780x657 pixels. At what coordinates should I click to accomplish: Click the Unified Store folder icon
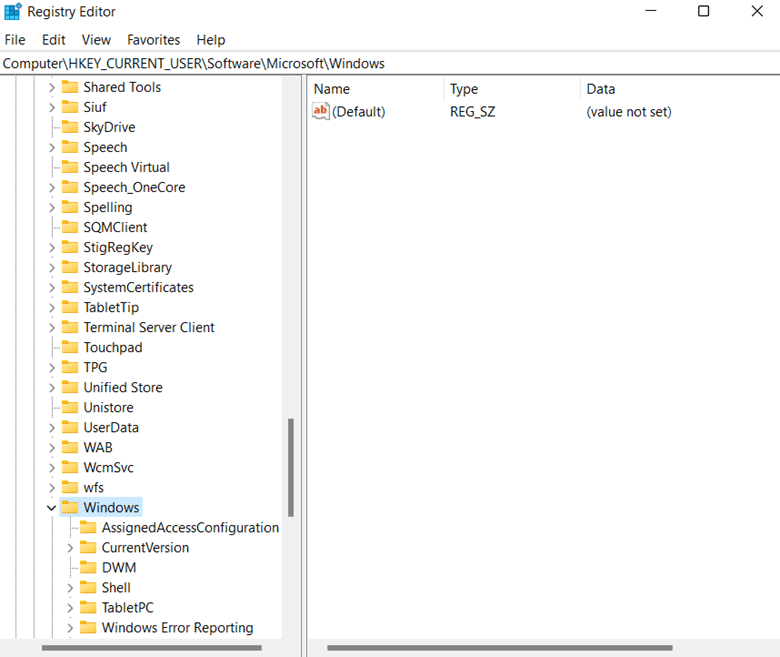[70, 387]
